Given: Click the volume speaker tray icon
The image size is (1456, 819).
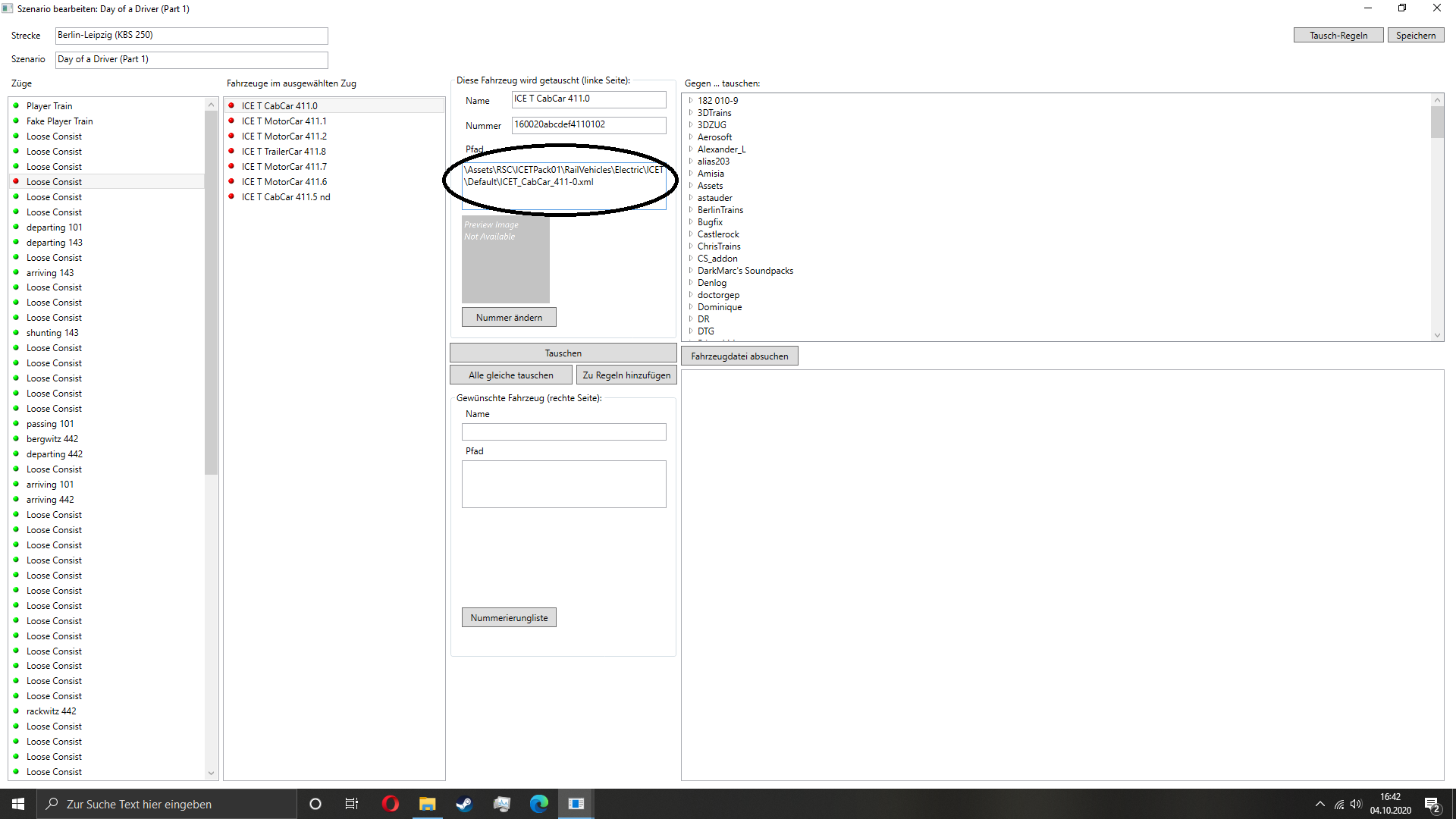Looking at the screenshot, I should (1356, 804).
